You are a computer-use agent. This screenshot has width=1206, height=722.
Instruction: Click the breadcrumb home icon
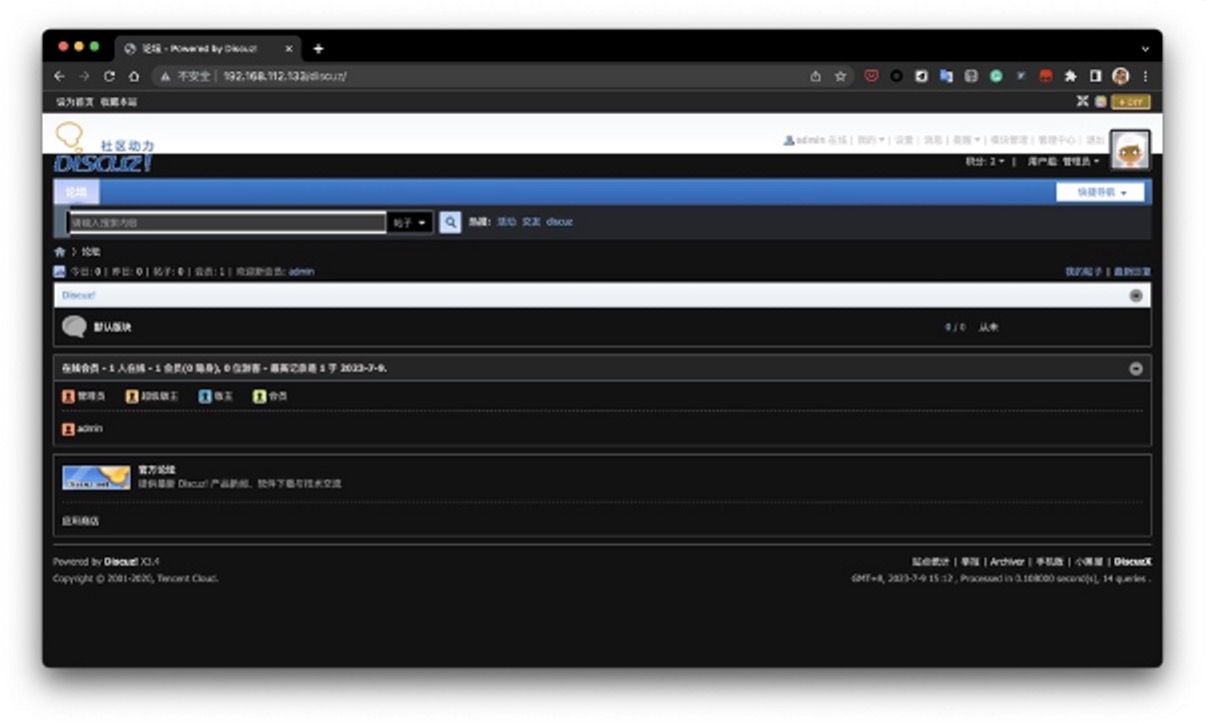(60, 252)
